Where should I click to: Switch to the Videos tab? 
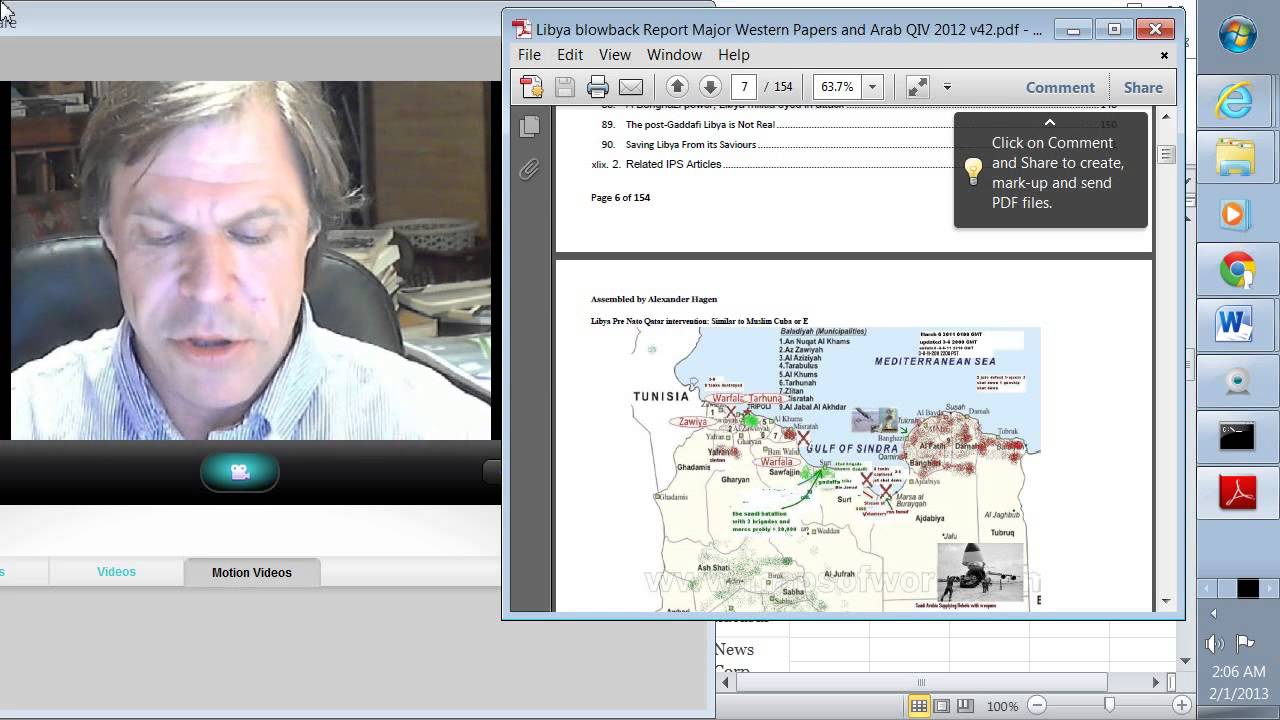(x=116, y=572)
